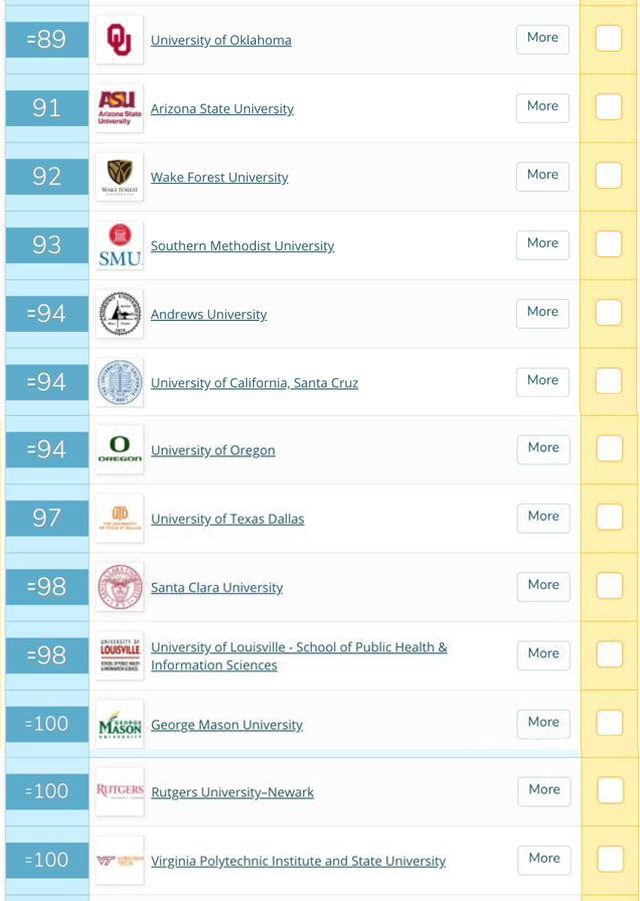Viewport: 640px width, 901px height.
Task: Expand More for University of Texas Dallas
Action: (543, 517)
